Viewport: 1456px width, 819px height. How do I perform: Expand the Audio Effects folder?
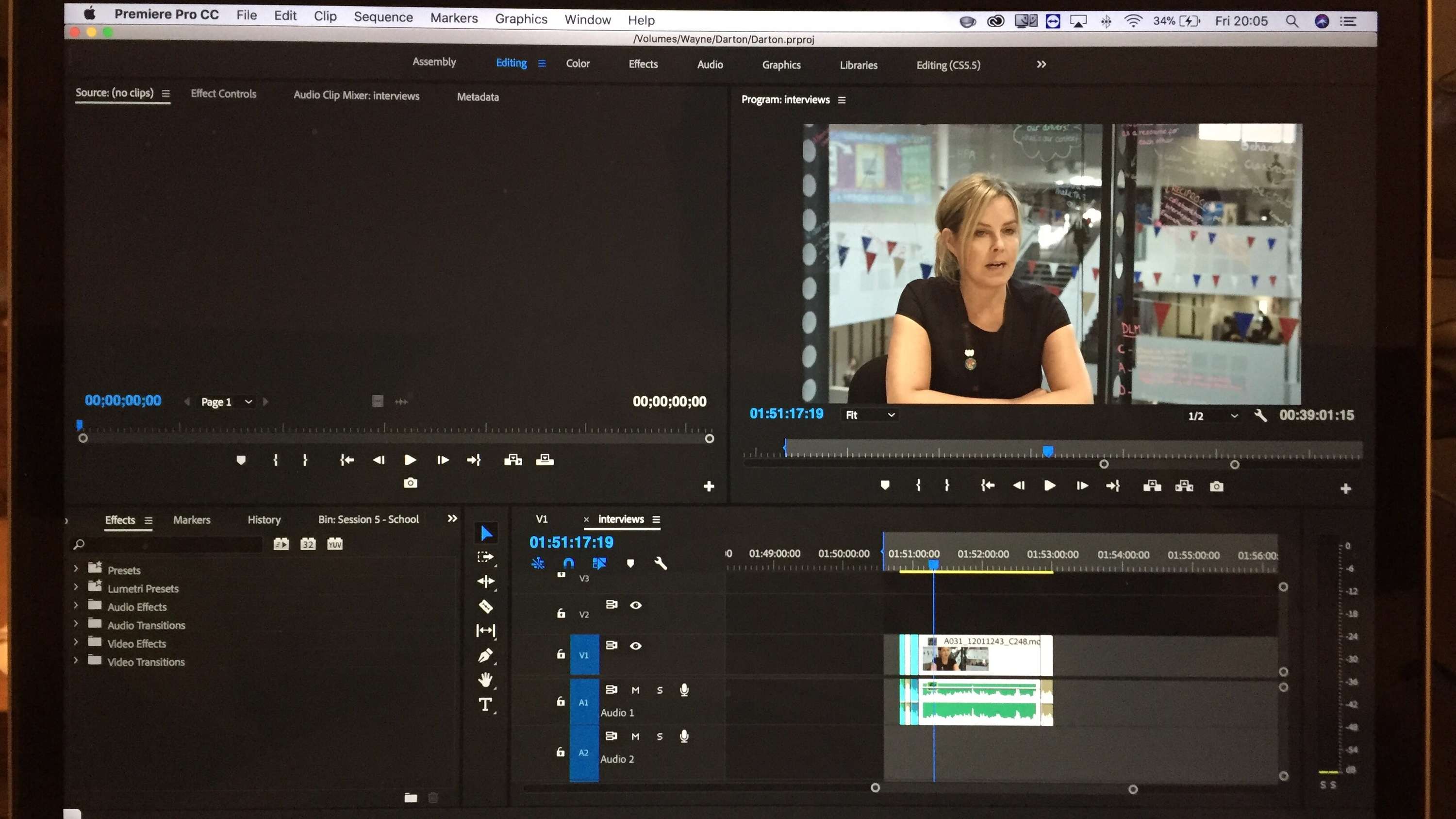(76, 605)
